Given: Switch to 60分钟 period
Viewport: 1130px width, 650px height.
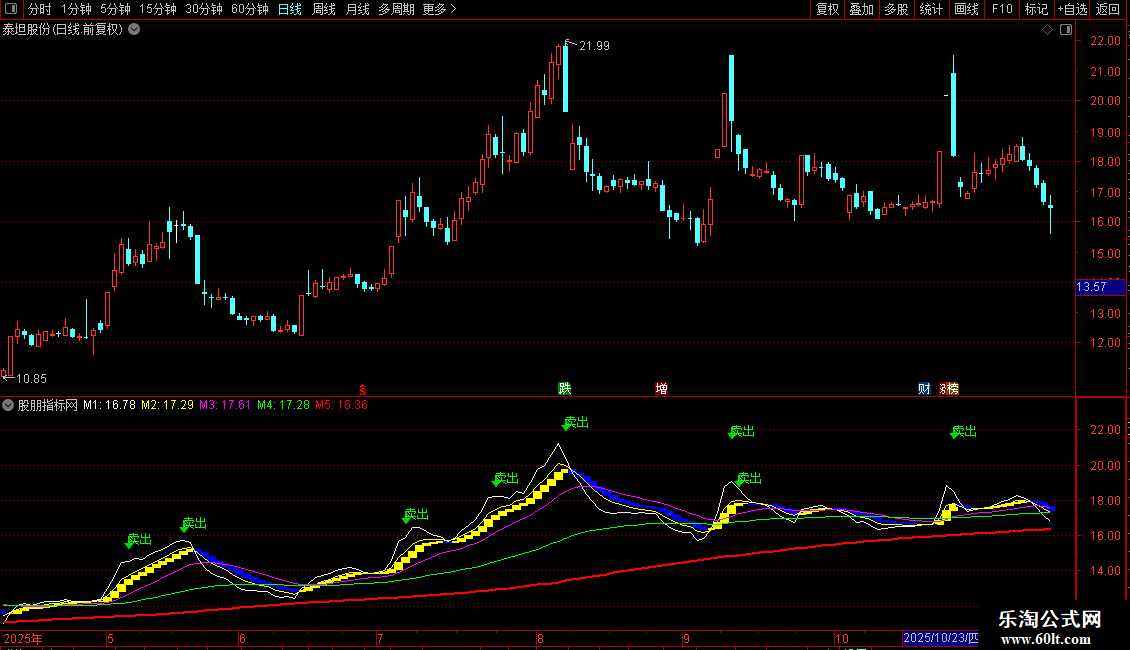Looking at the screenshot, I should 249,9.
